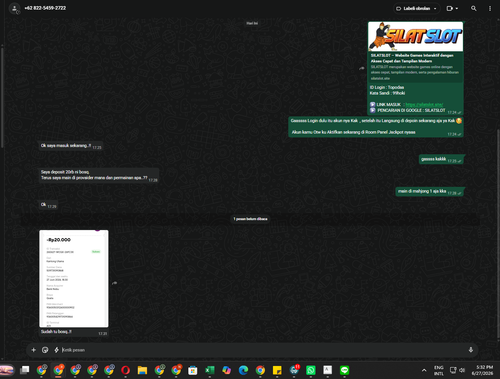500x379 pixels.
Task: Forward the receipt image using its arrow icon
Action: coord(114,283)
